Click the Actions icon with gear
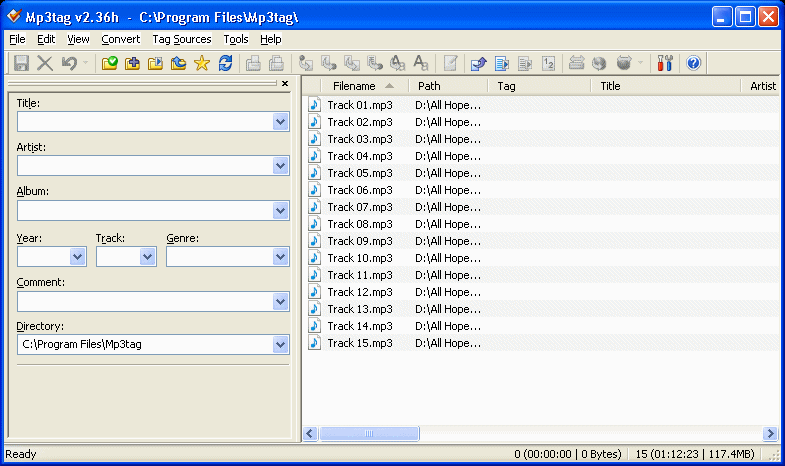The image size is (785, 466). [x=398, y=63]
